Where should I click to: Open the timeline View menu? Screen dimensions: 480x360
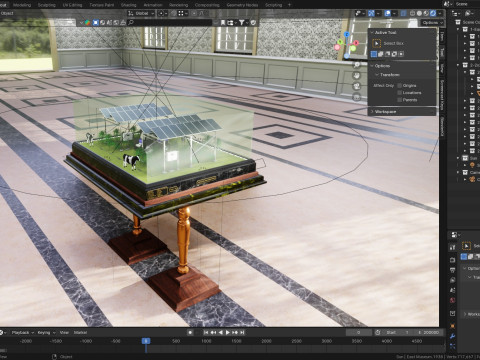point(64,332)
